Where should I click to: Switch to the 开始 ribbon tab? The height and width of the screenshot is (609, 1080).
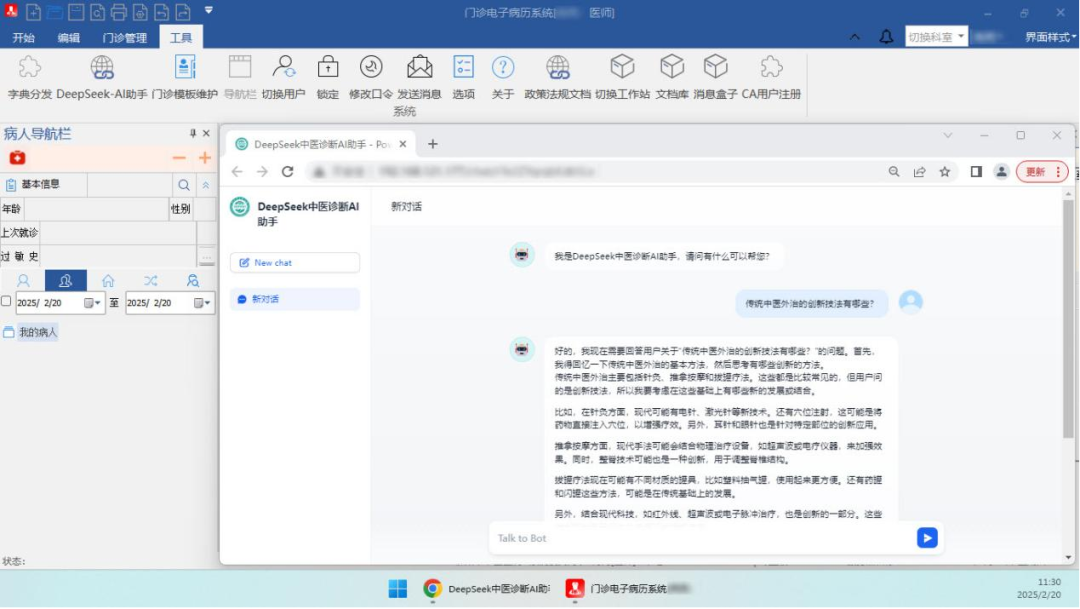(23, 38)
